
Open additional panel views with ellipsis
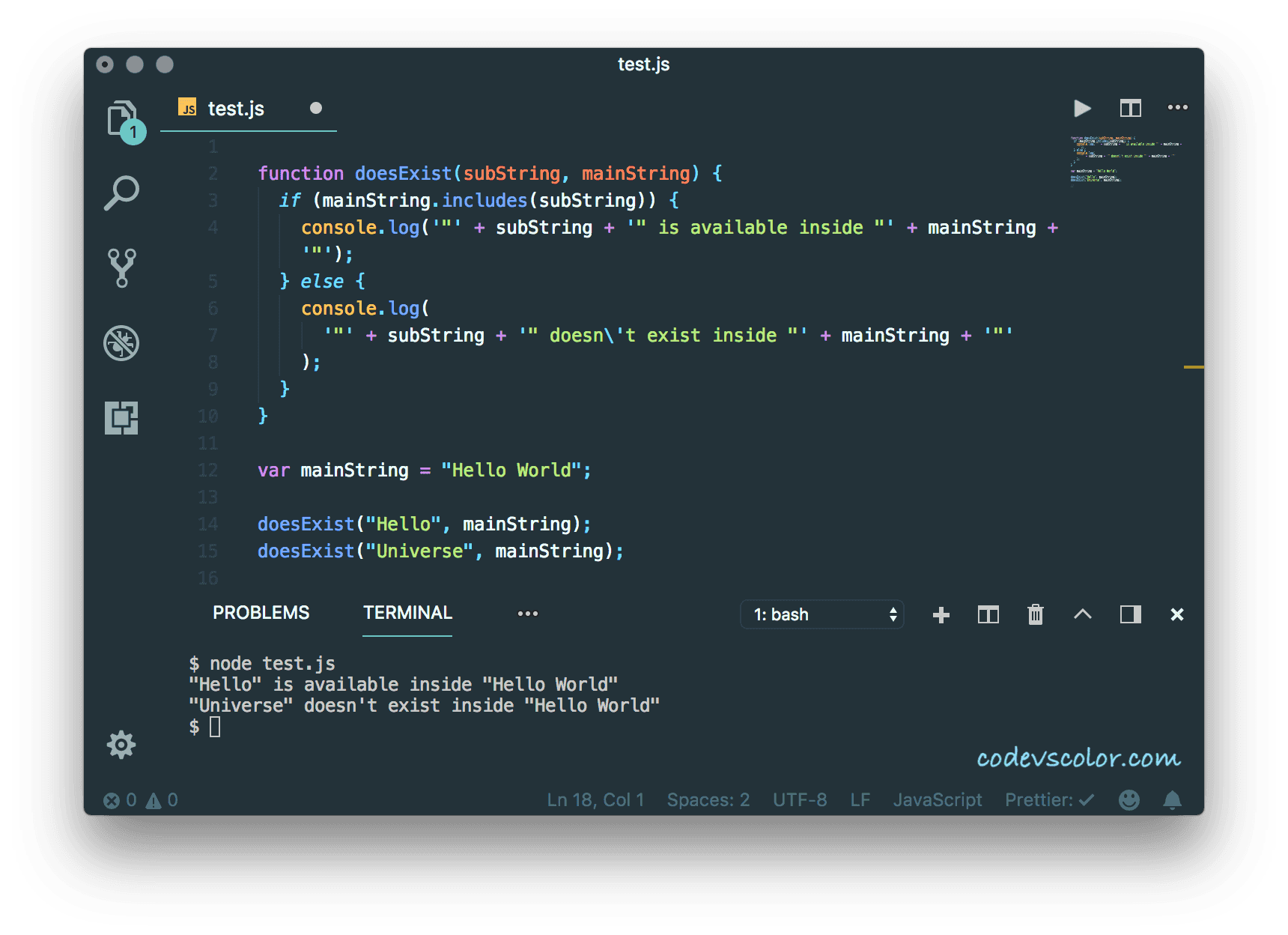528,614
